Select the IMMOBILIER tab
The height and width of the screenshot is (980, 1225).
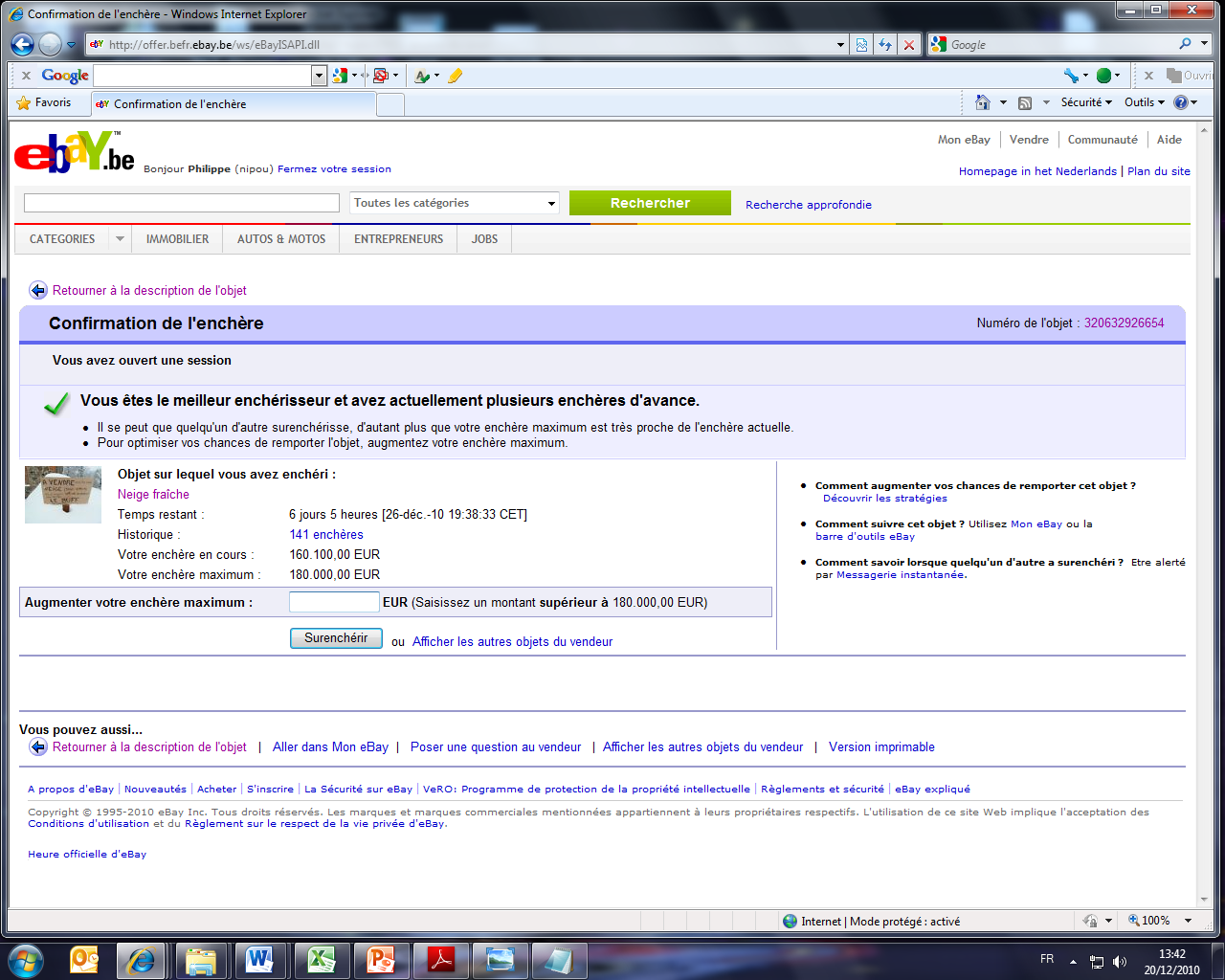click(177, 239)
